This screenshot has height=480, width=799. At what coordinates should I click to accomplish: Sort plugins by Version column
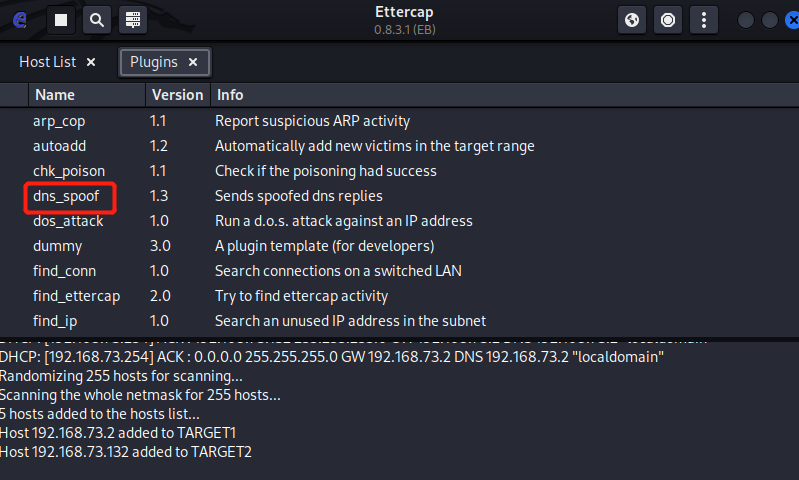click(x=176, y=95)
